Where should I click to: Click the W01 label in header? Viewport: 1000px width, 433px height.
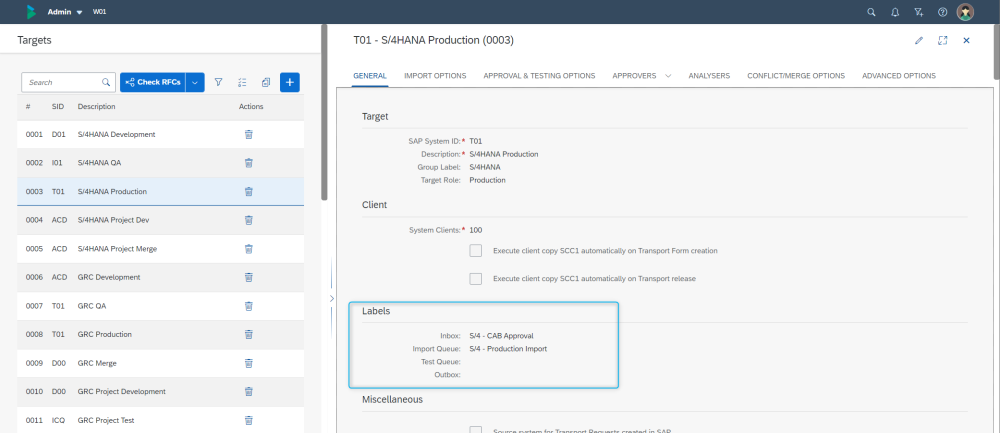[99, 12]
